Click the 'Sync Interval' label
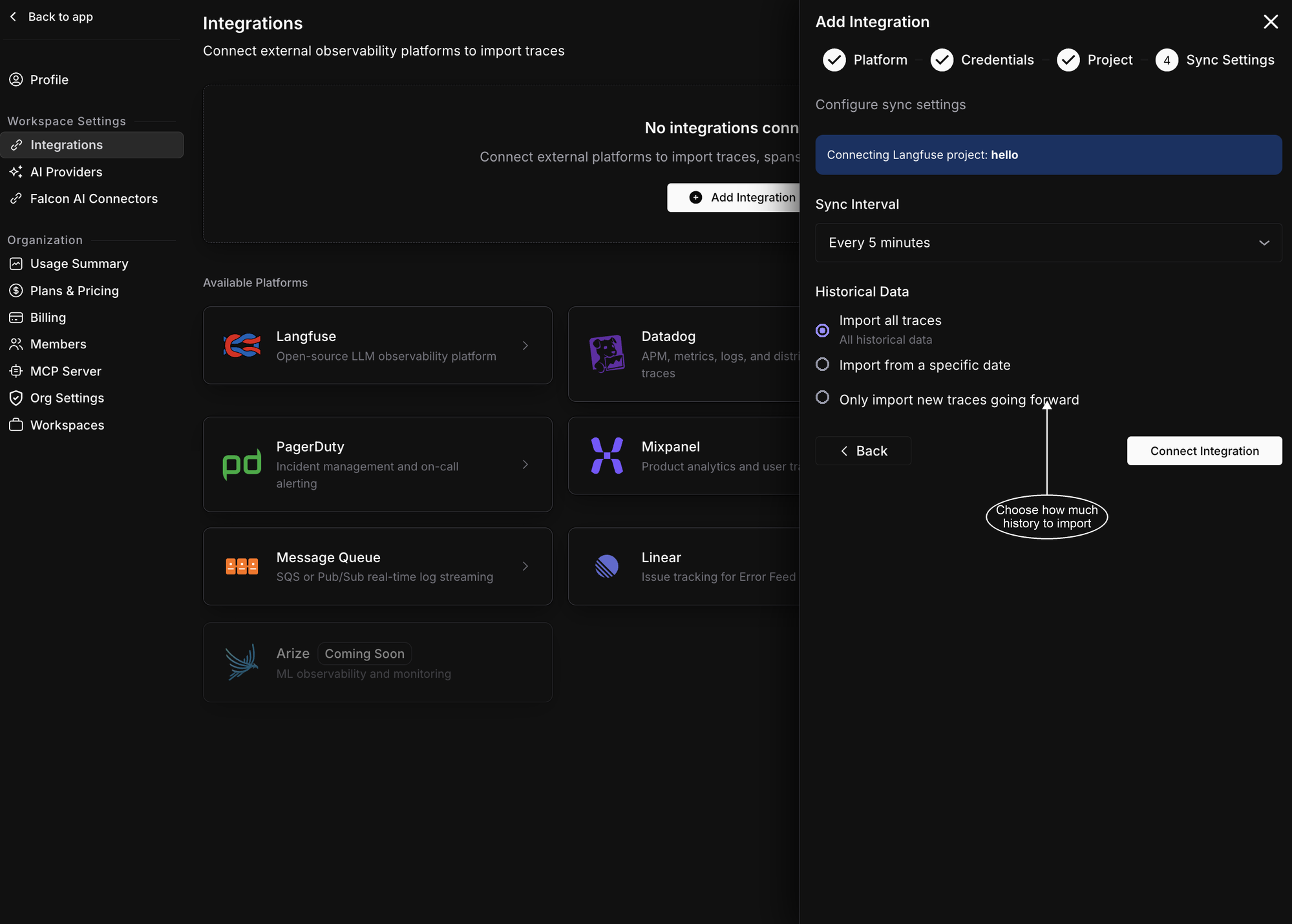Image resolution: width=1292 pixels, height=924 pixels. click(x=857, y=204)
